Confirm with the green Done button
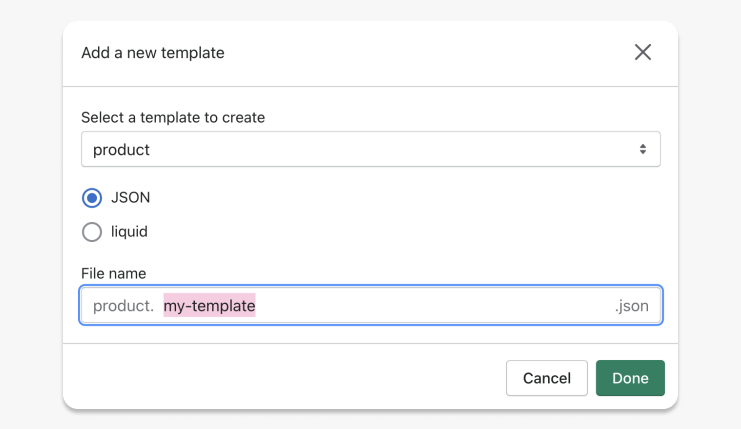This screenshot has width=741, height=429. pos(630,378)
